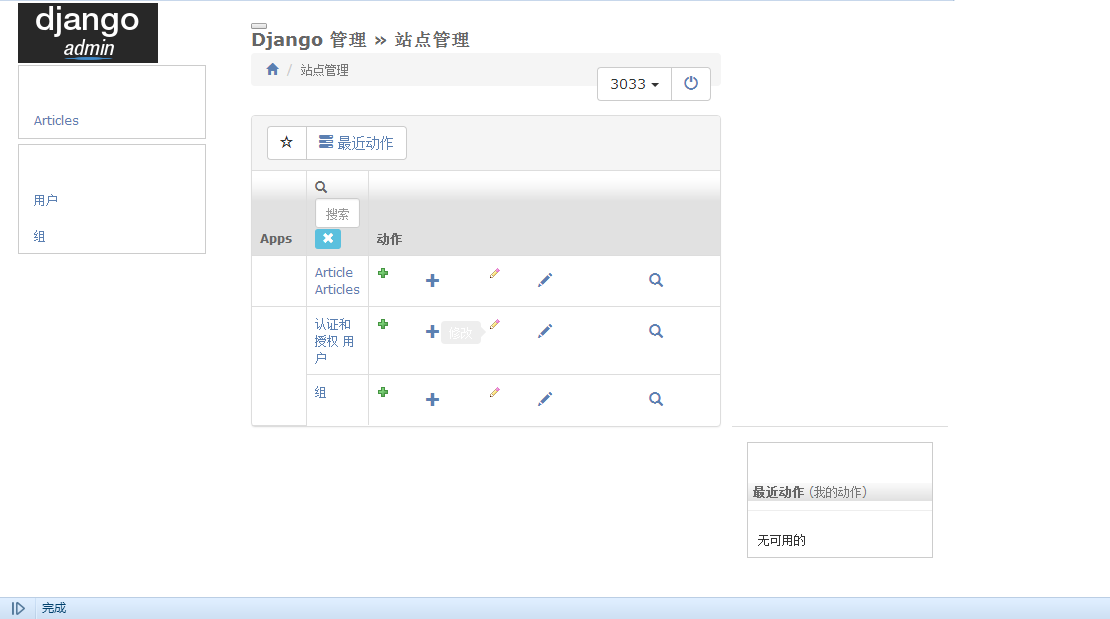Image resolution: width=1110 pixels, height=619 pixels.
Task: Clear search with the blue X button
Action: 328,239
